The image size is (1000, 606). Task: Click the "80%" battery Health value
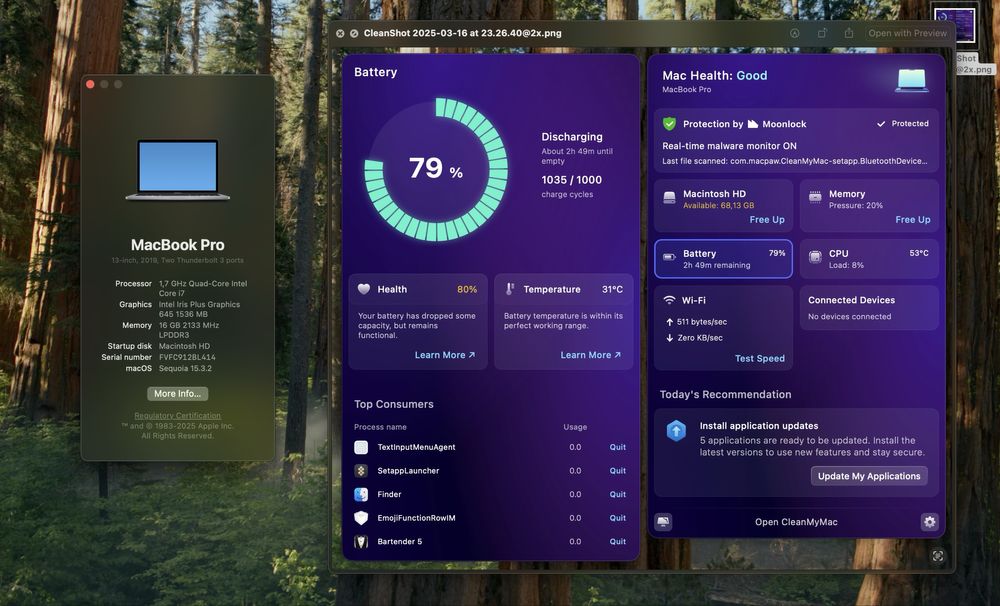tap(467, 289)
